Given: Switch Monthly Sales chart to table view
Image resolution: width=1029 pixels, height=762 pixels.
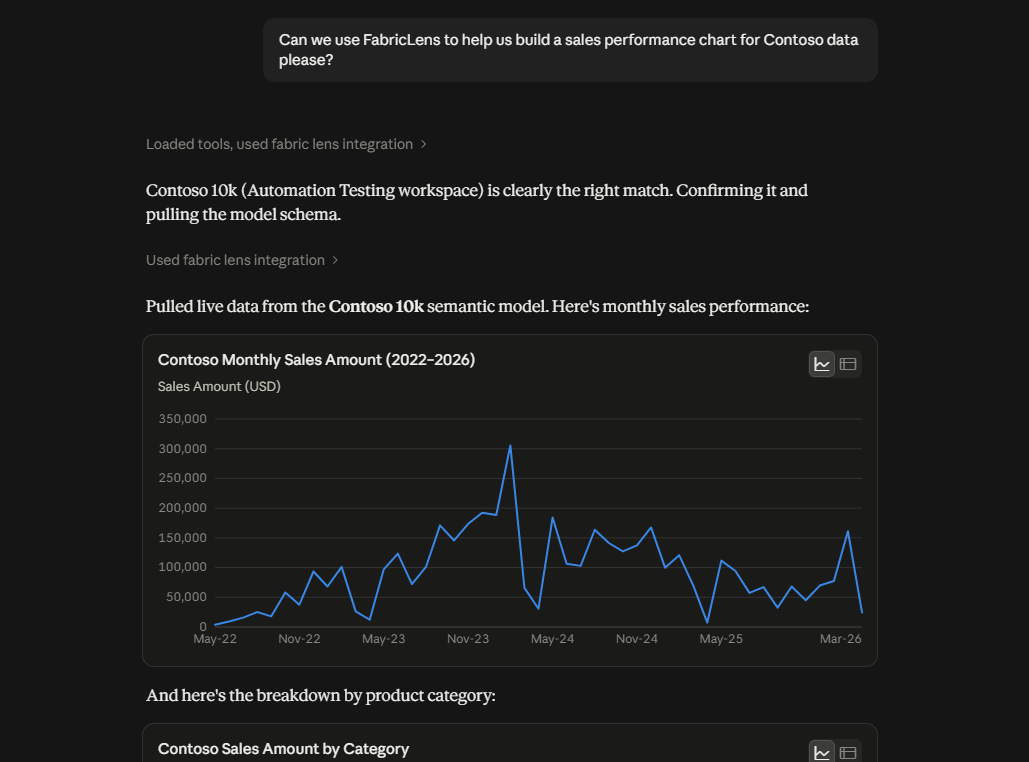Looking at the screenshot, I should 848,364.
